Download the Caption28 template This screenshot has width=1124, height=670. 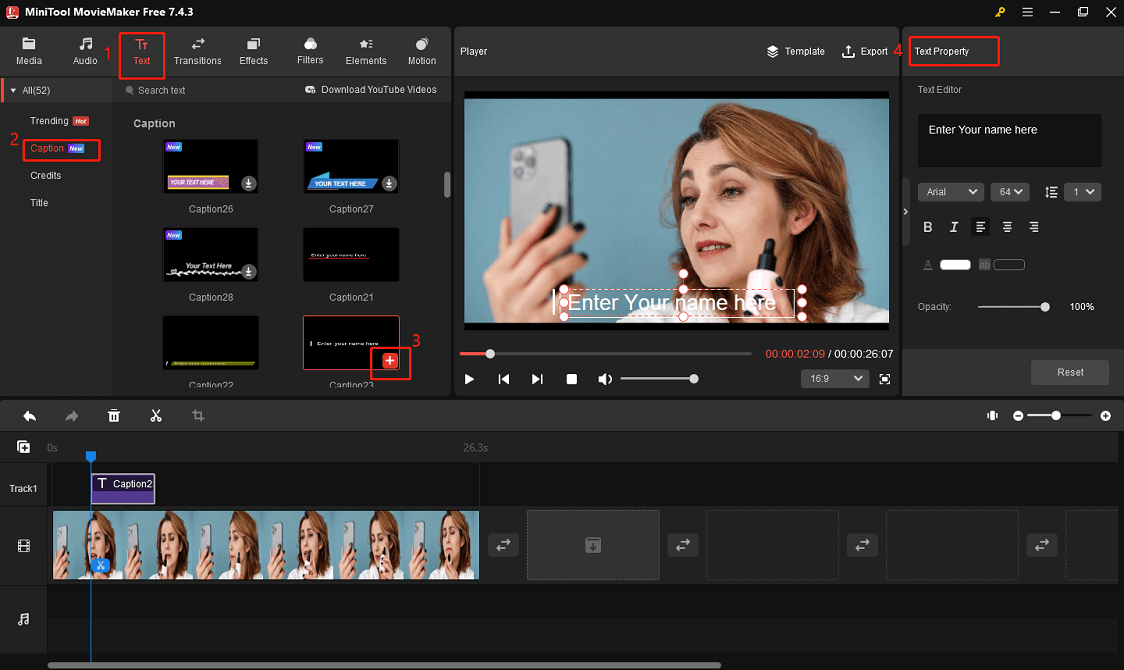tap(248, 271)
